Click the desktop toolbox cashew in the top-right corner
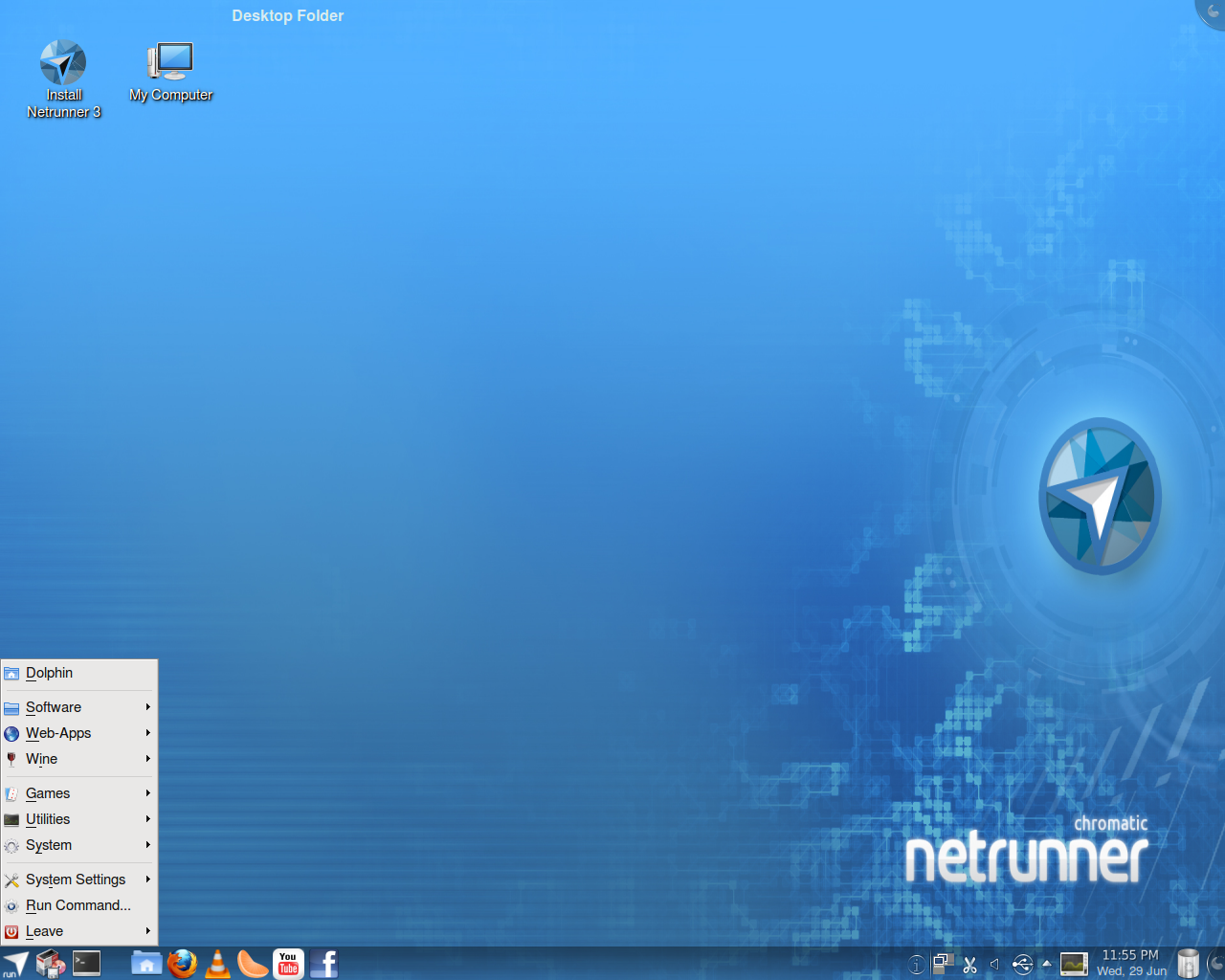Screen dimensions: 1225x980 click(1213, 12)
